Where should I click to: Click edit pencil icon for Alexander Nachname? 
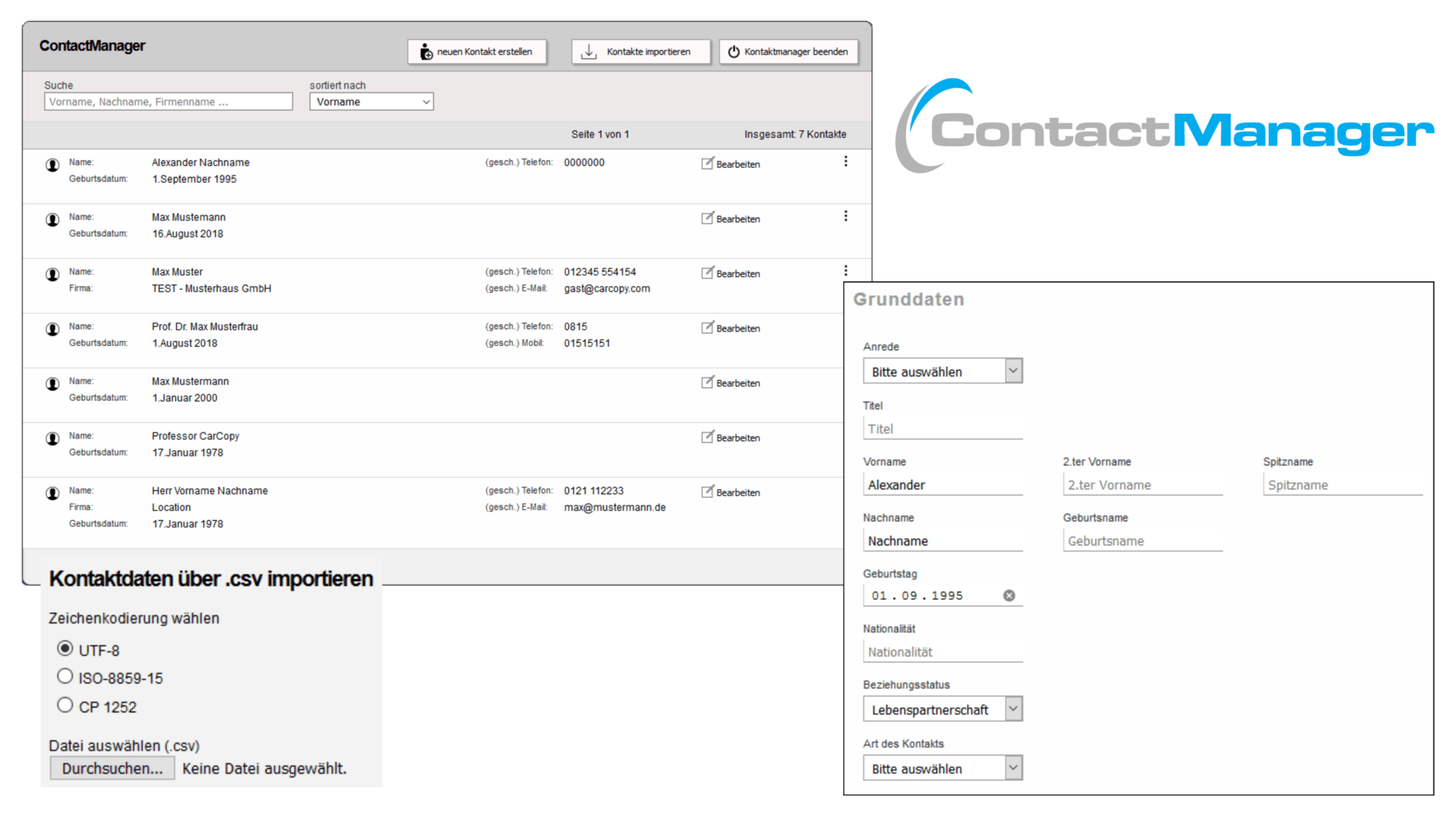pos(708,163)
